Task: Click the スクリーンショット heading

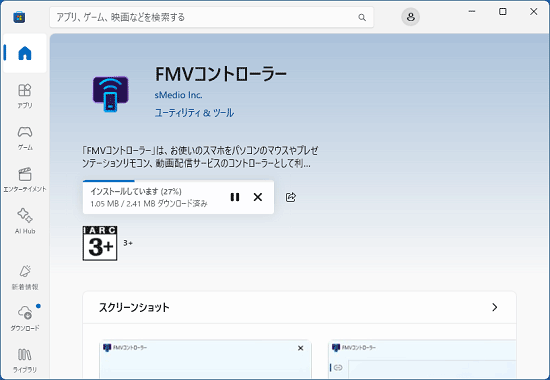Action: tap(134, 307)
